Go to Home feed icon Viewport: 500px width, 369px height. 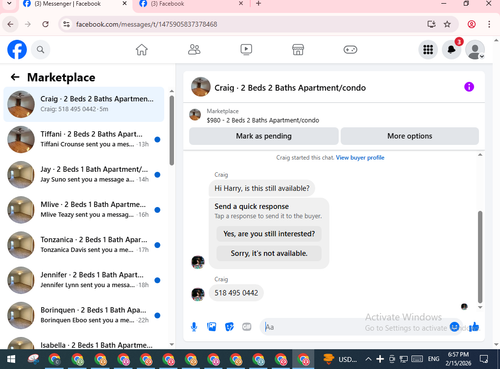tap(142, 50)
